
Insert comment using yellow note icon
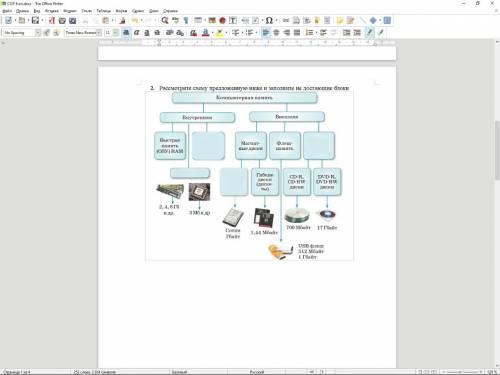pyautogui.click(x=339, y=20)
